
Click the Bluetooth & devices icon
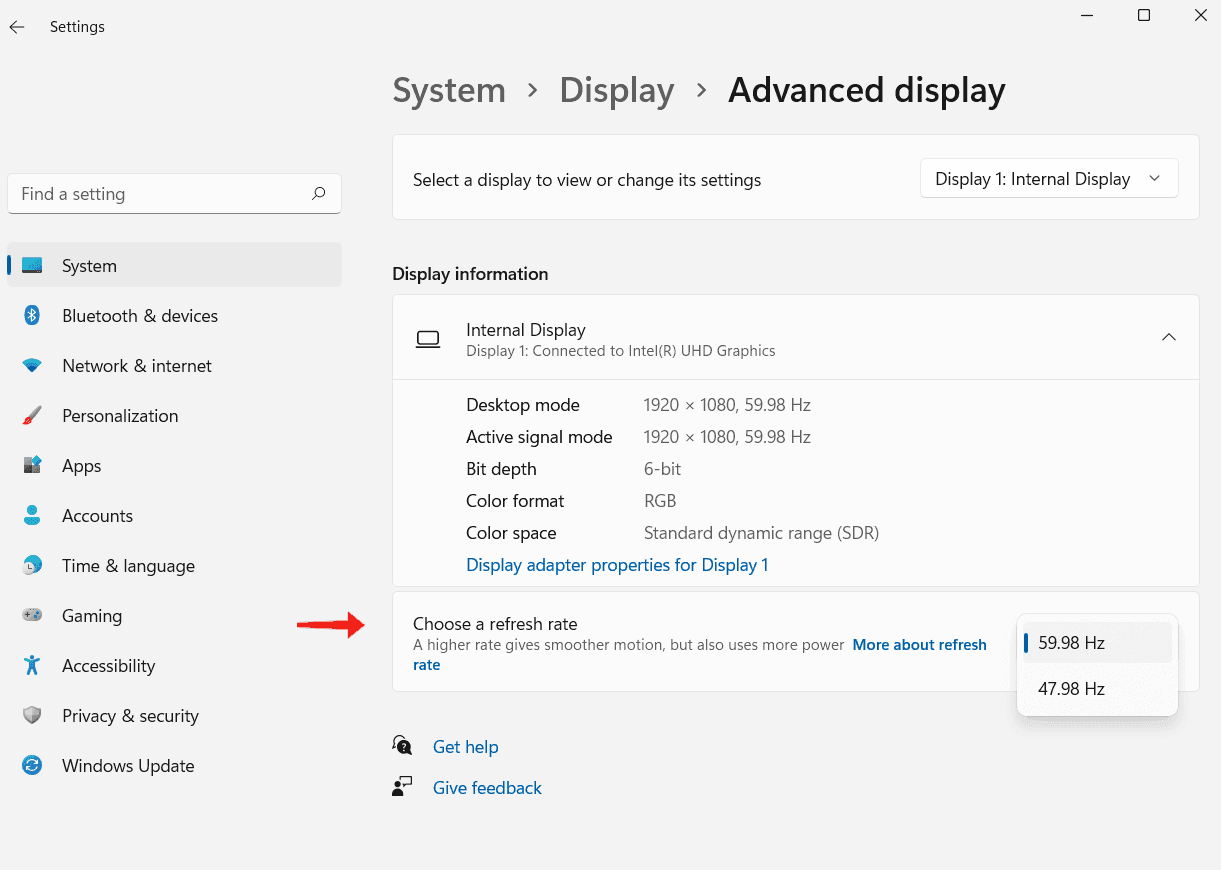[x=32, y=316]
